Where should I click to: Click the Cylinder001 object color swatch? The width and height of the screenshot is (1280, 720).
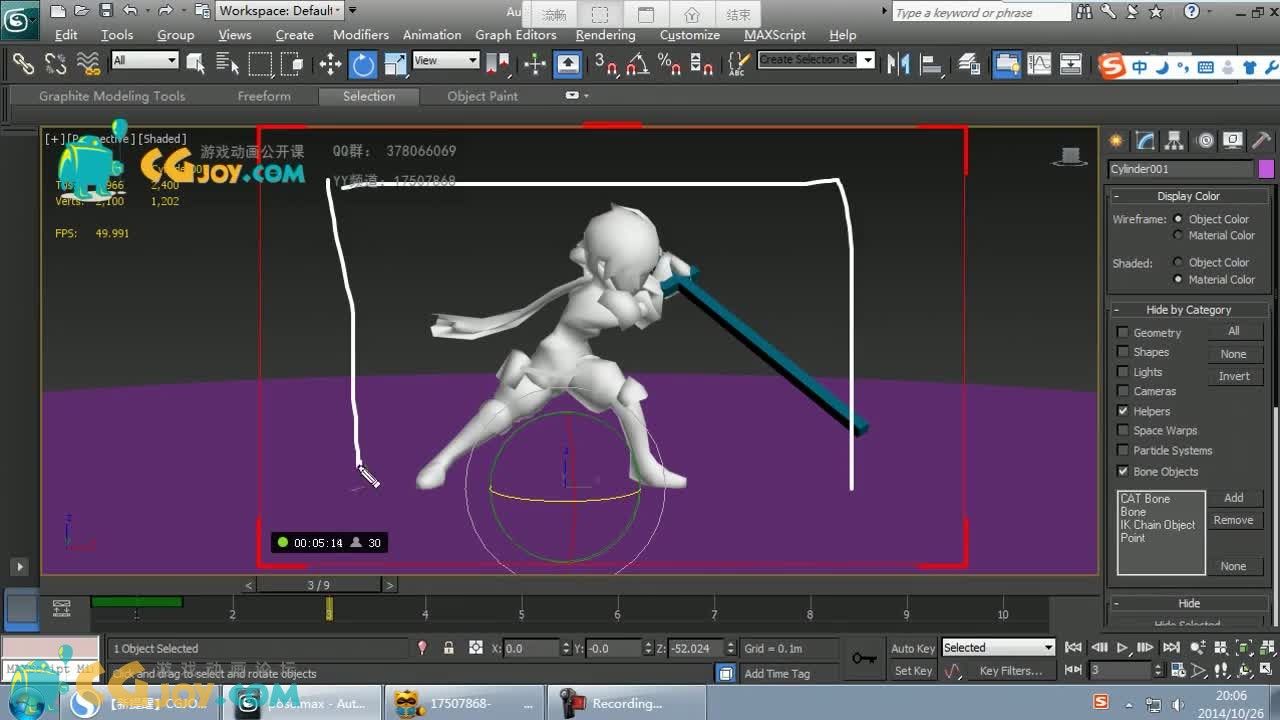(x=1266, y=169)
